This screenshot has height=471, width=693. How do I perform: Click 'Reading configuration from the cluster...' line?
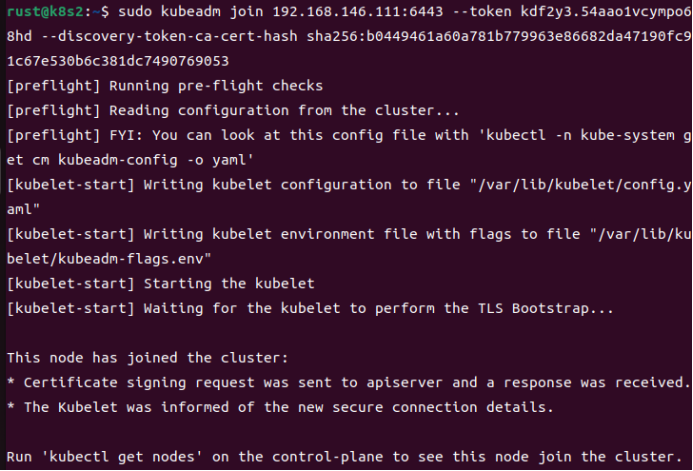coord(233,110)
